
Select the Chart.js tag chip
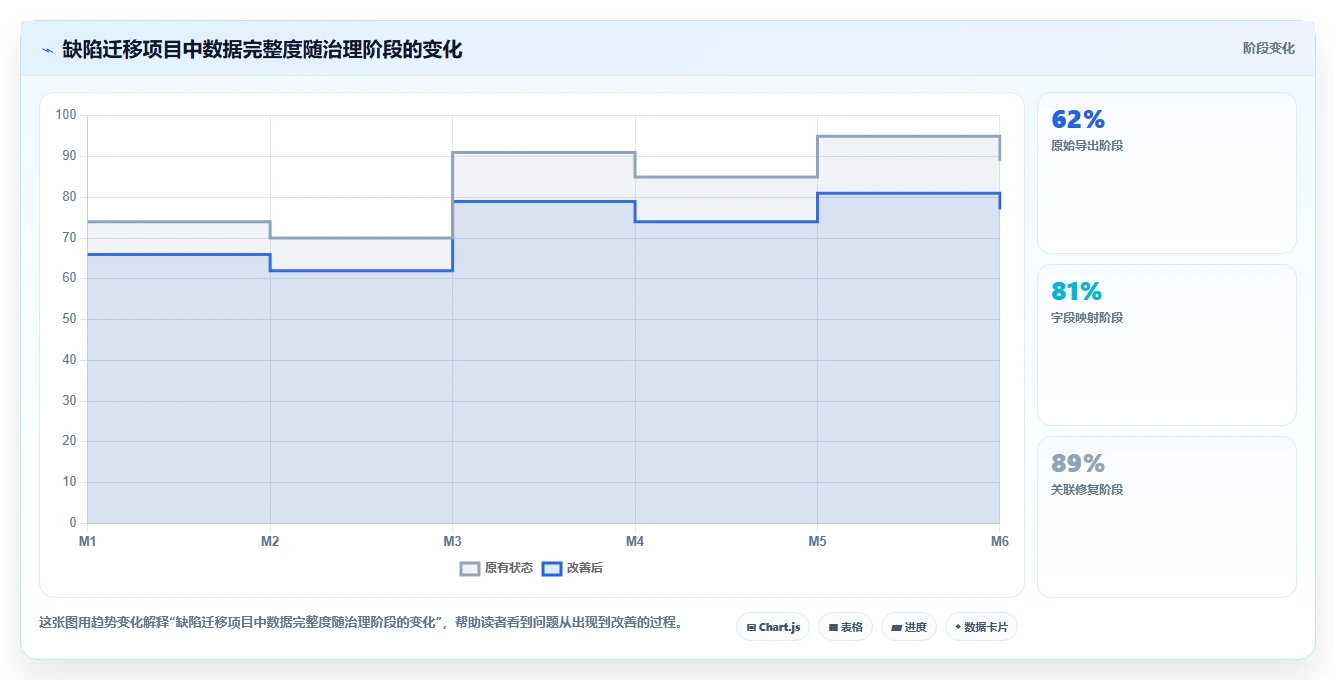[773, 627]
